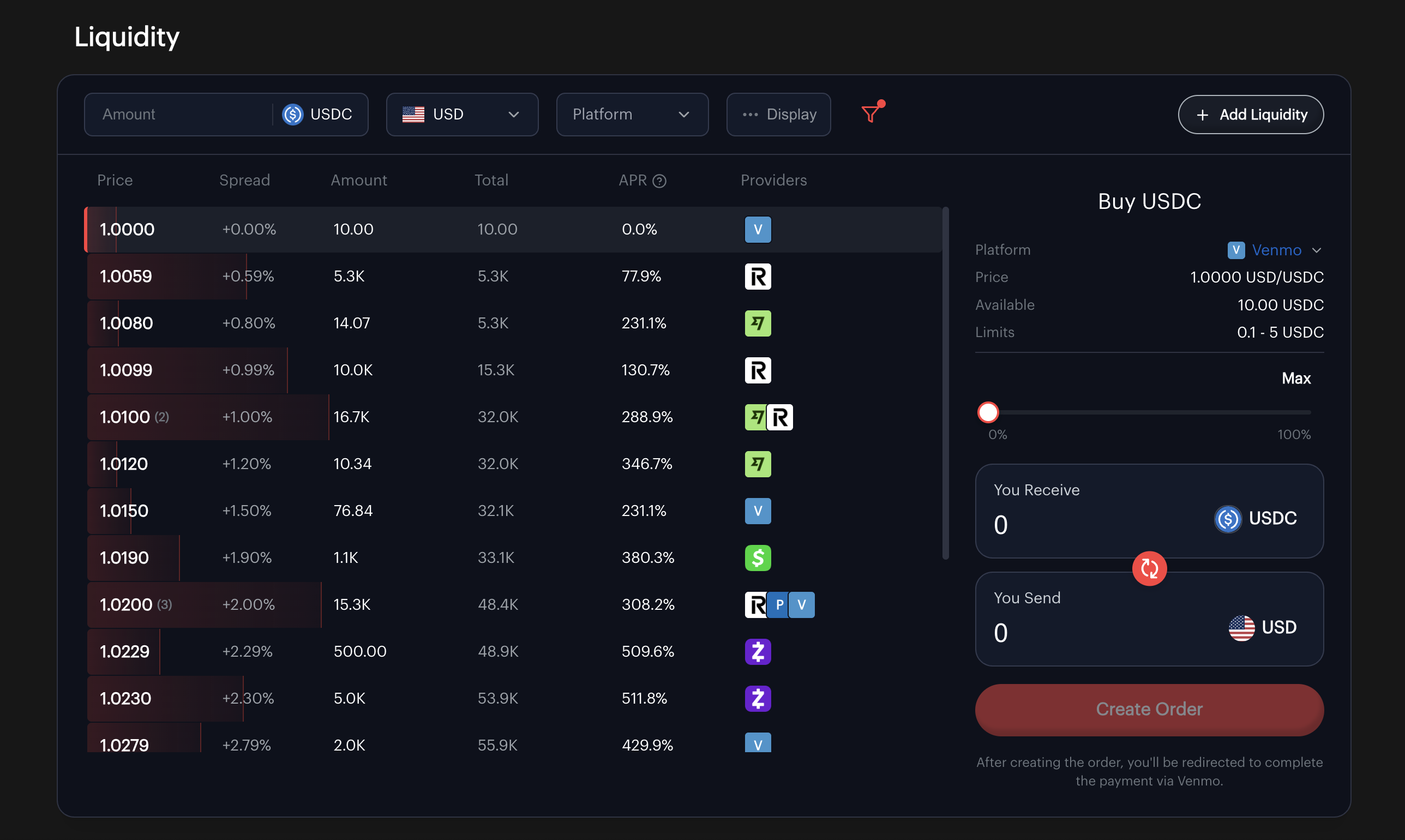Click the percentage slider handle
Viewport: 1405px width, 840px height.
click(x=988, y=413)
